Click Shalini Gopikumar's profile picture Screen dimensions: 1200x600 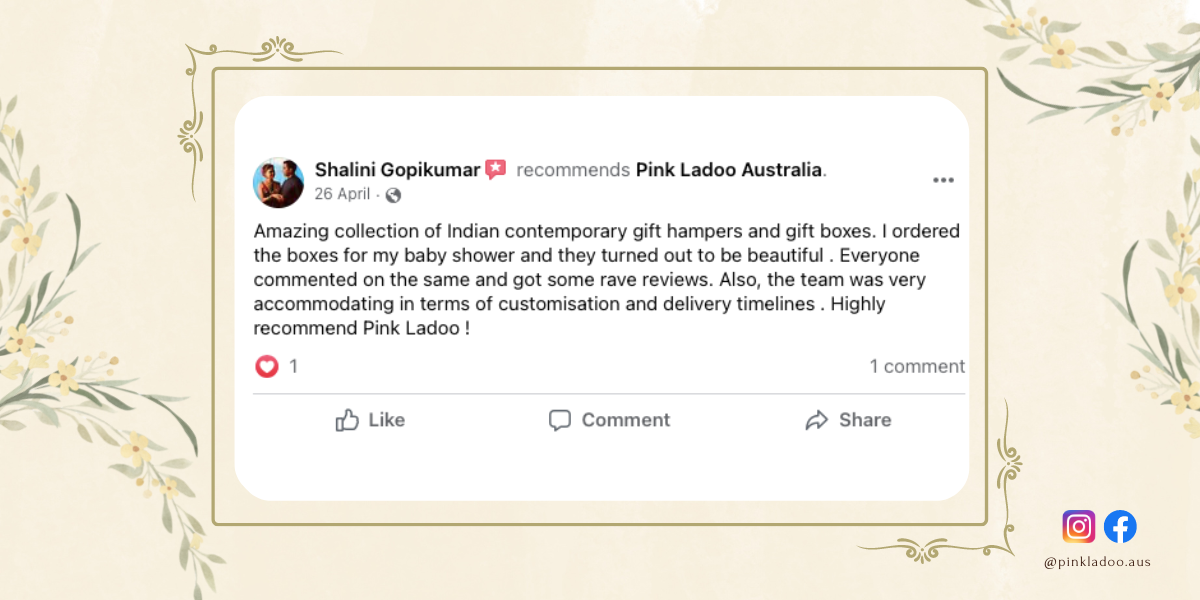tap(278, 182)
